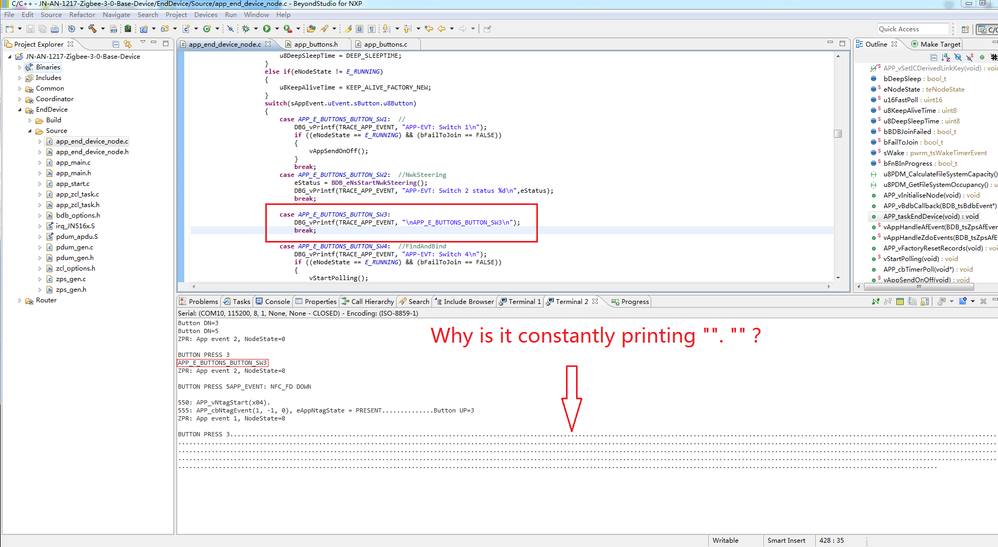Viewport: 998px width, 547px height.
Task: Expand the Build folder
Action: point(30,120)
